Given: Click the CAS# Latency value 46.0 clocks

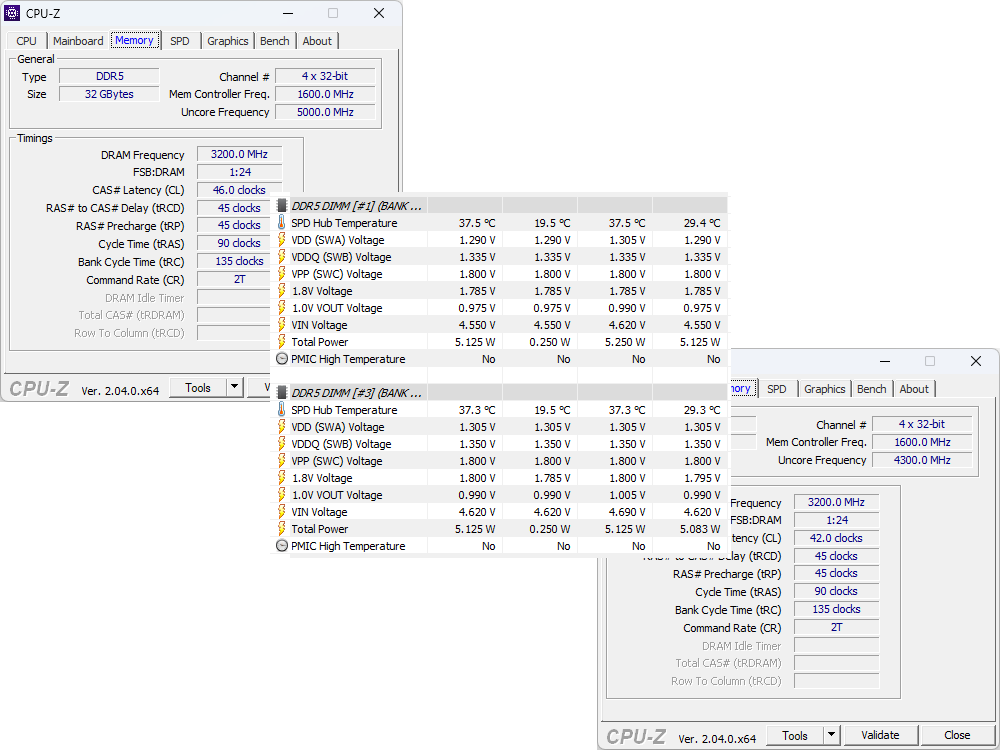Looking at the screenshot, I should [239, 190].
